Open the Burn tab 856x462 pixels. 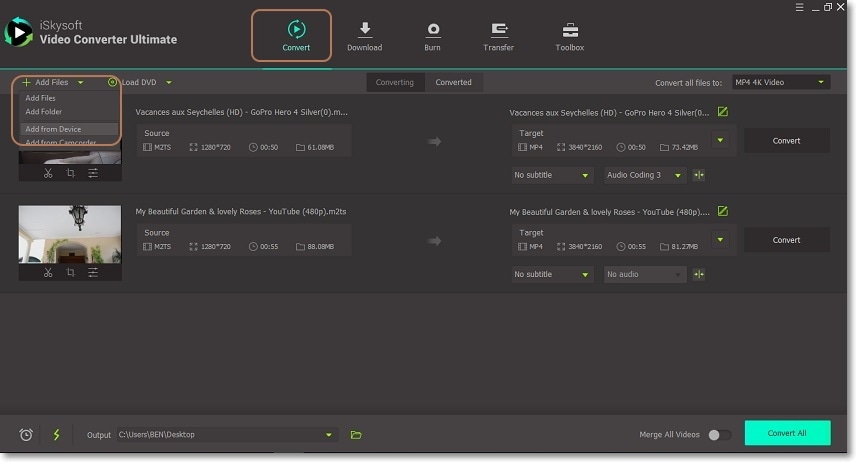coord(432,36)
